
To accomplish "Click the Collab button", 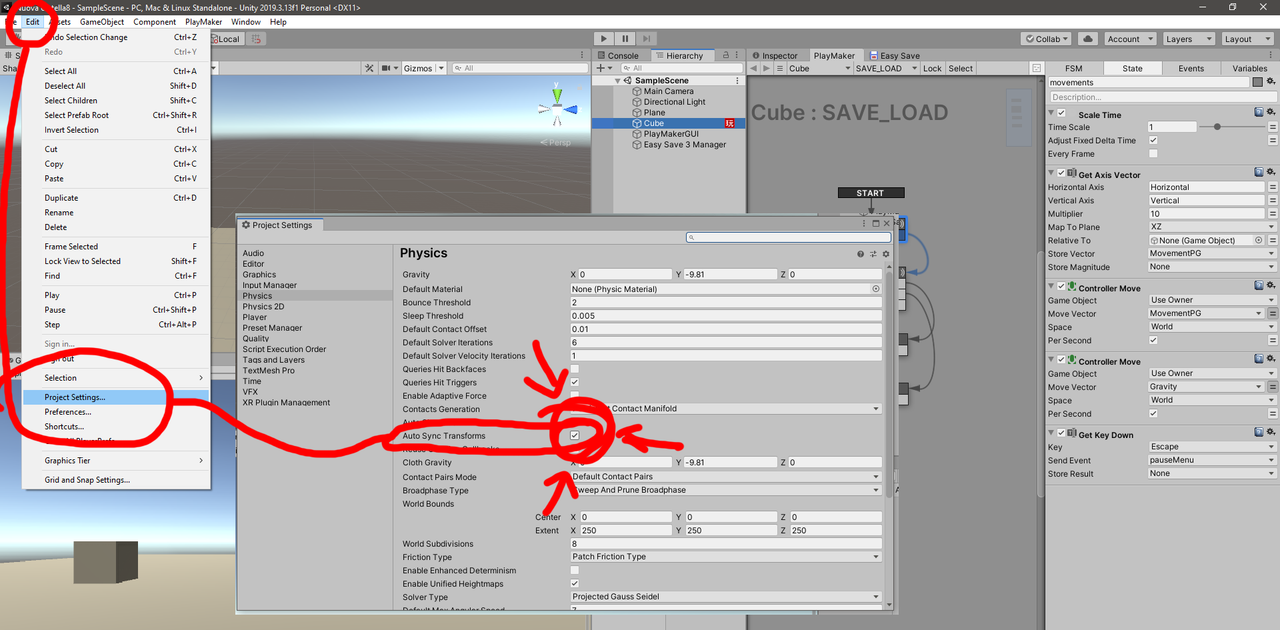I will tap(1046, 39).
